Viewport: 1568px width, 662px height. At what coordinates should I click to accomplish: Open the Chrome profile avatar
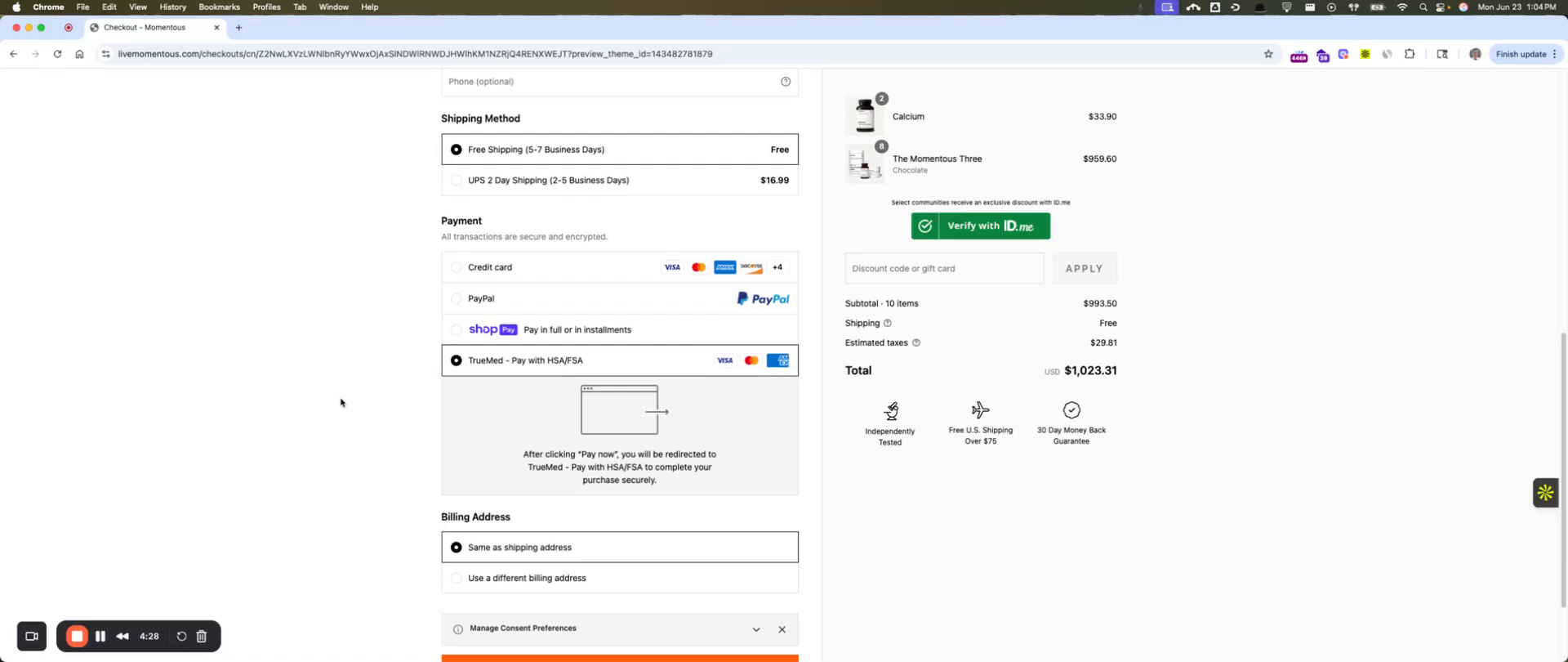tap(1475, 54)
